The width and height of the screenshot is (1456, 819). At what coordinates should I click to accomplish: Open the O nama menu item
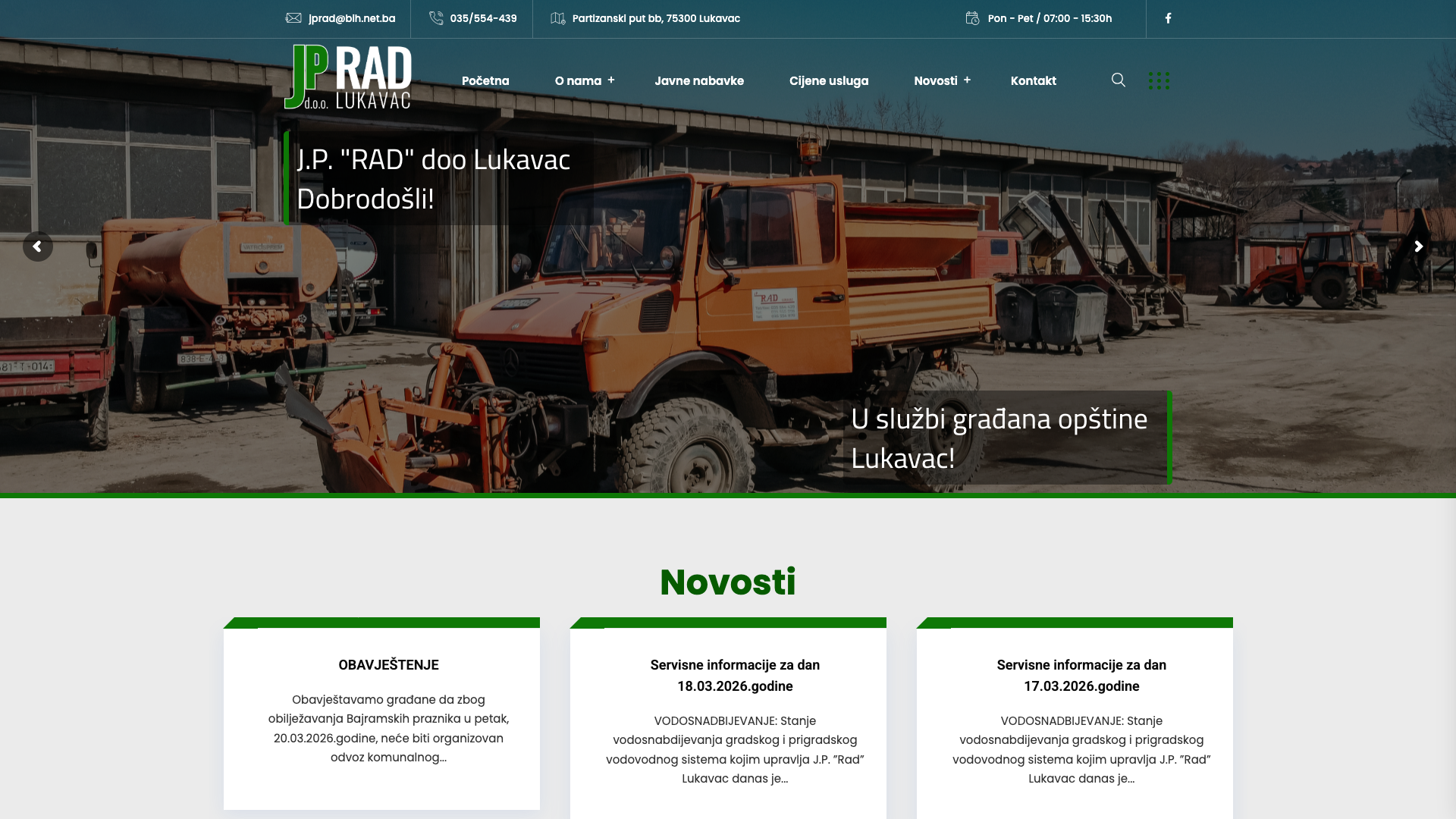click(578, 80)
